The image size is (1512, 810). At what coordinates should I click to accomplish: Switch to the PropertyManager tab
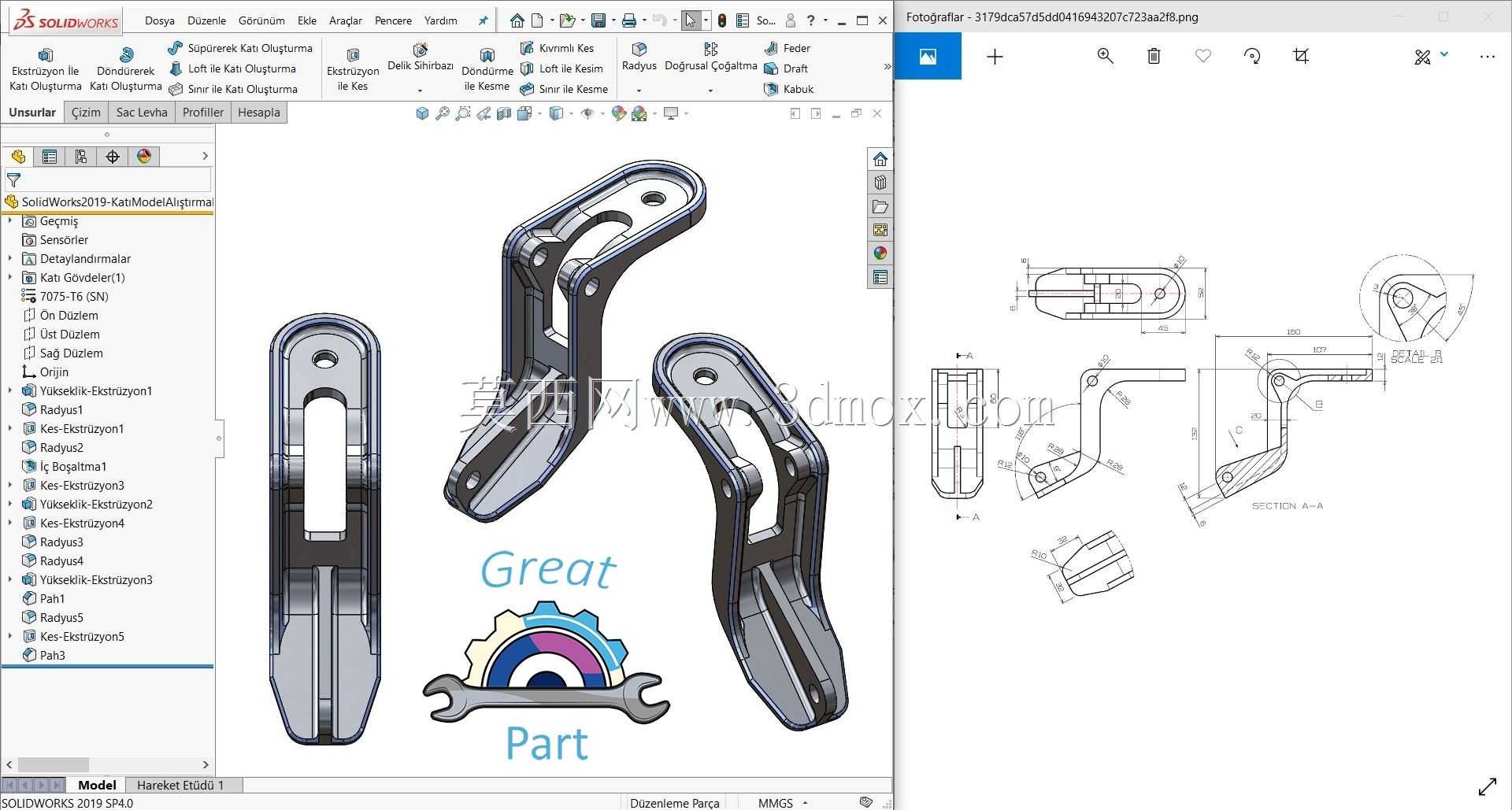[x=49, y=157]
